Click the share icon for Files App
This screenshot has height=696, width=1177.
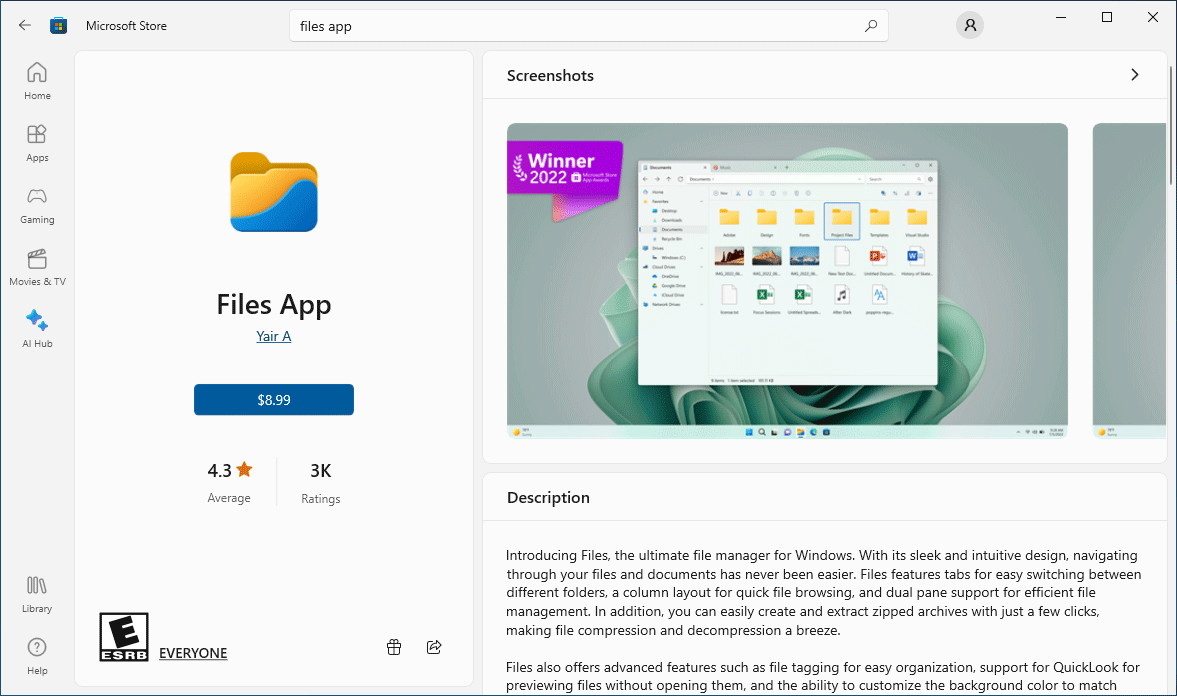pos(434,647)
